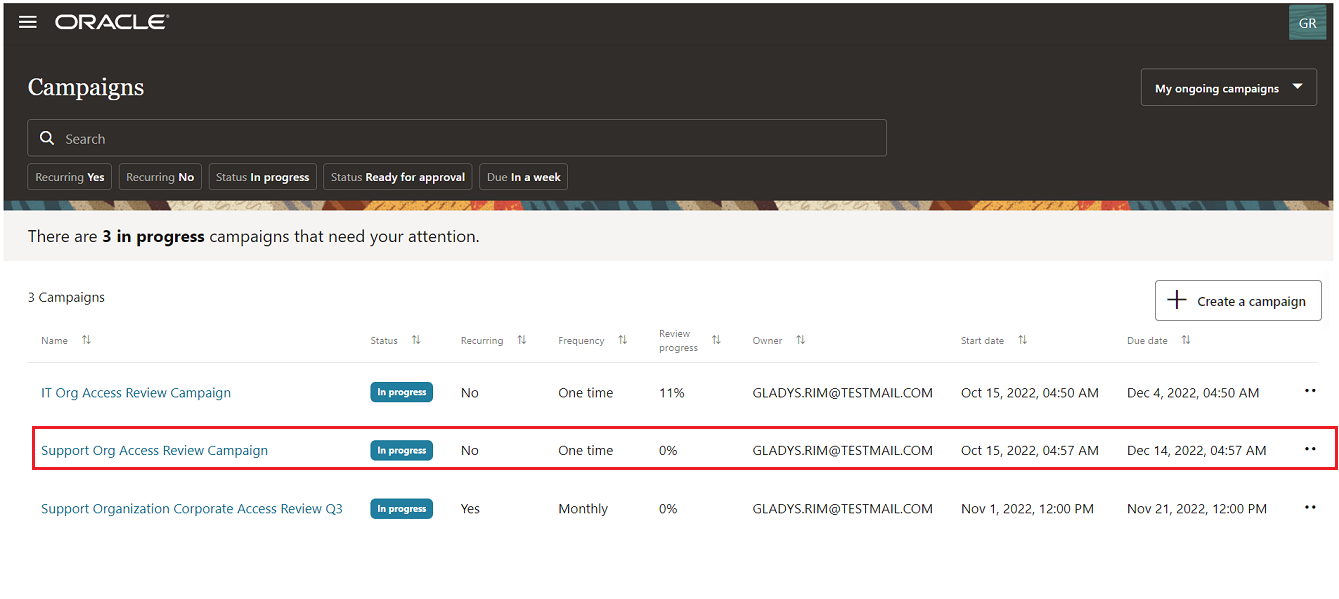Click the Campaigns page heading

[x=86, y=88]
